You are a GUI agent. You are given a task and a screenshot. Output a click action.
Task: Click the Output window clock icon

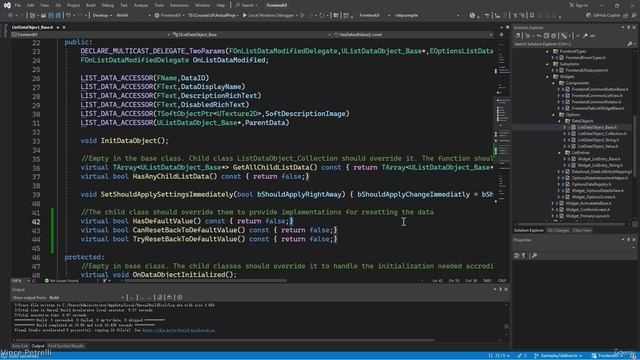[x=180, y=298]
